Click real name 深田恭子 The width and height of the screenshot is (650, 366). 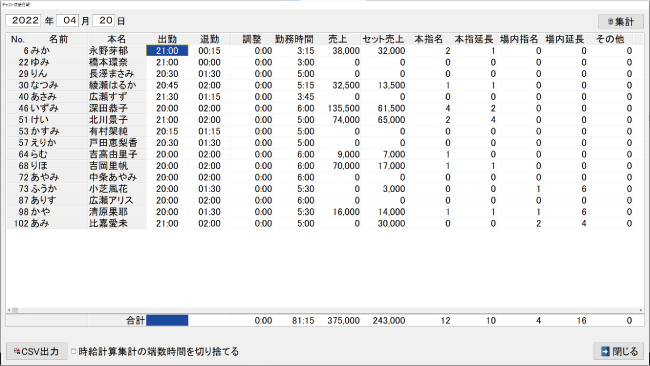point(109,108)
